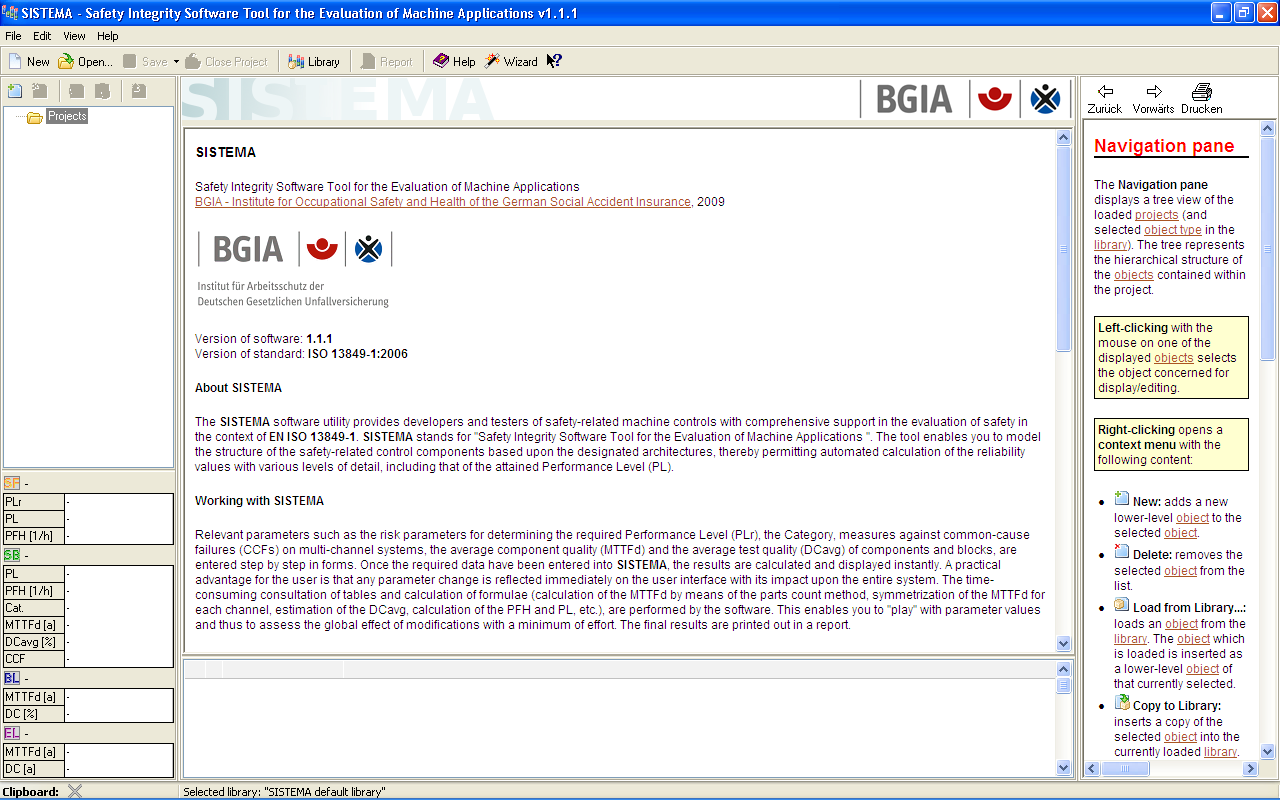Open the Save dropdown arrow

pos(176,61)
